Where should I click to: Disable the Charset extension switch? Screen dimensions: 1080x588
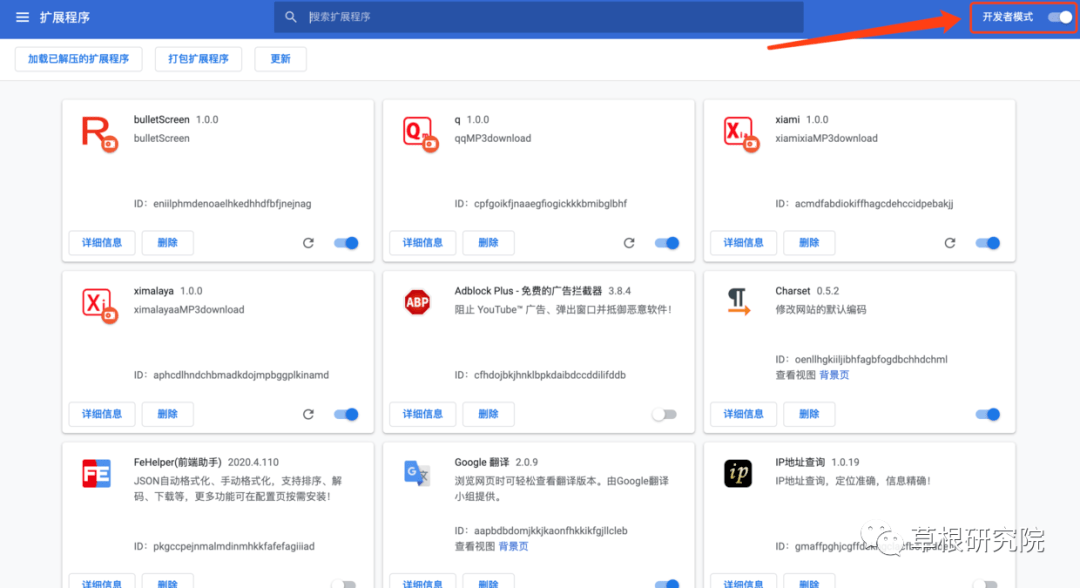click(x=988, y=414)
